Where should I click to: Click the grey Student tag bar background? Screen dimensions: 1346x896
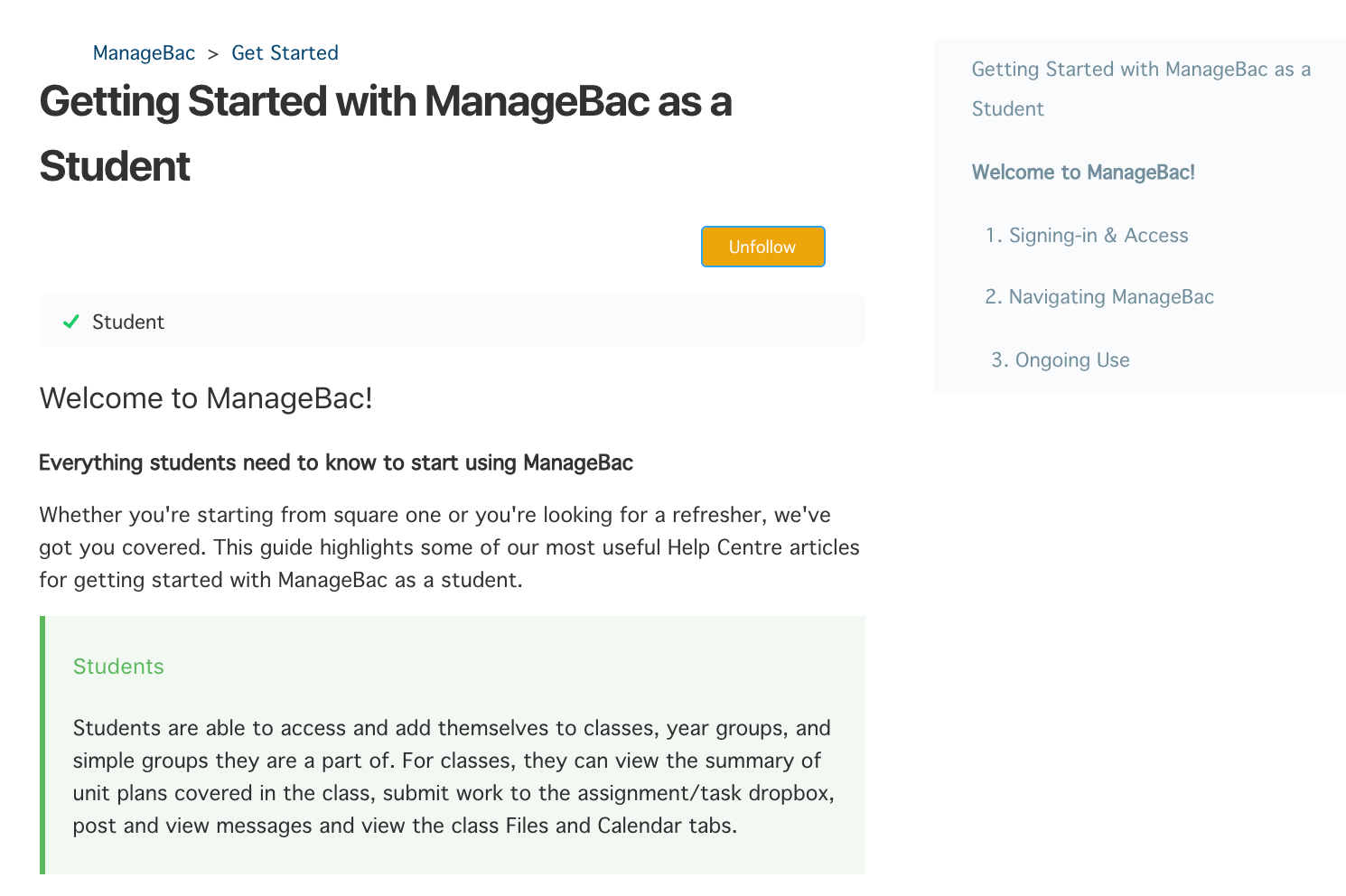(x=515, y=322)
